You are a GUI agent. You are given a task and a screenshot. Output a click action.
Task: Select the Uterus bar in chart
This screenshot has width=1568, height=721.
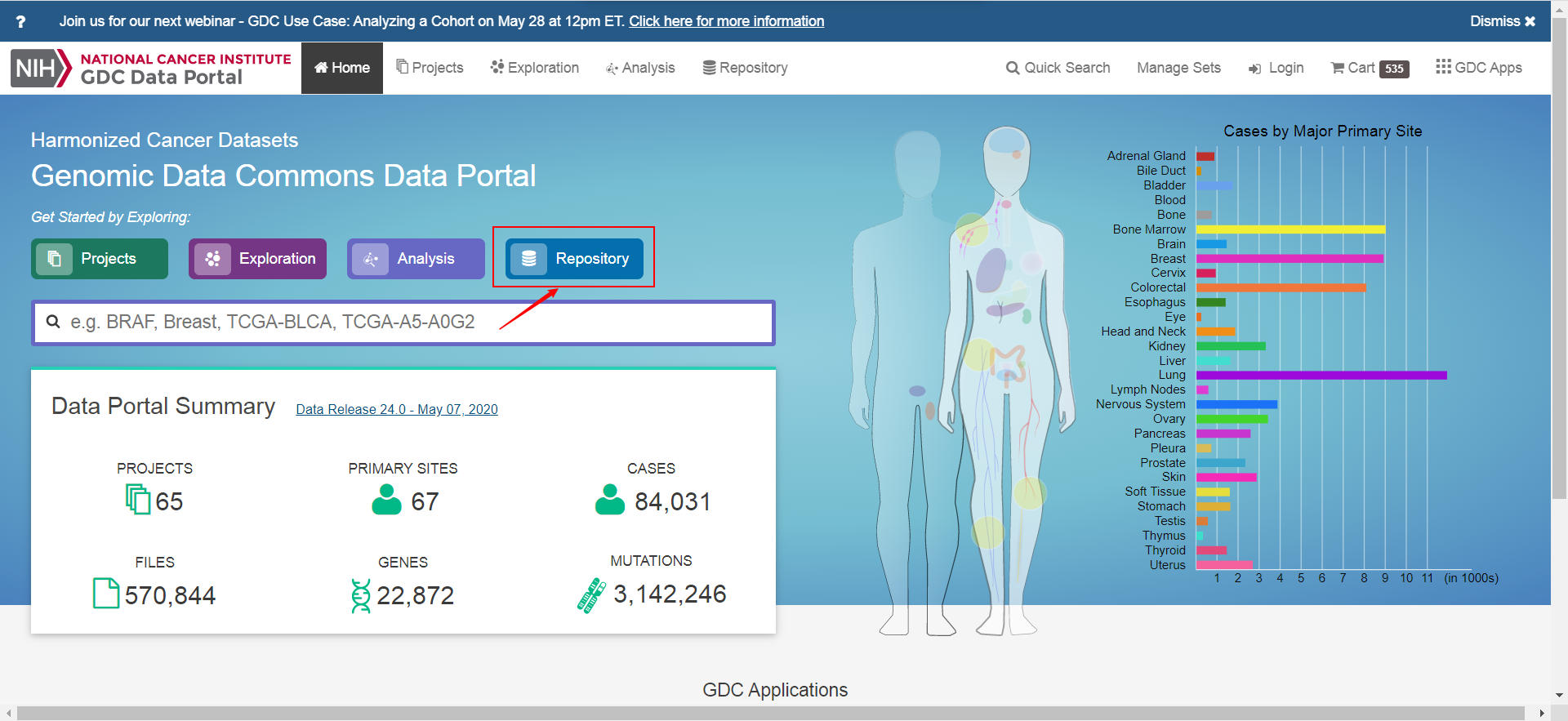pyautogui.click(x=1223, y=565)
